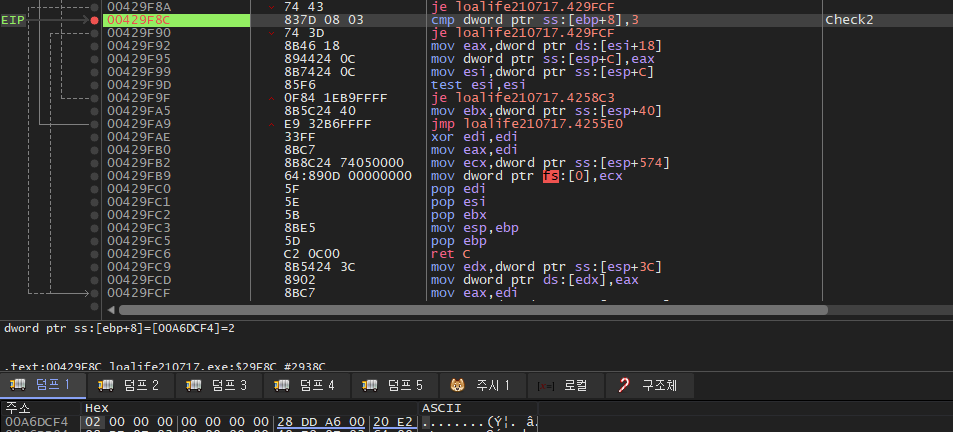Select the mov edx,dword ptr ss:[esp+3C] instruction
The height and width of the screenshot is (432, 953).
(546, 267)
